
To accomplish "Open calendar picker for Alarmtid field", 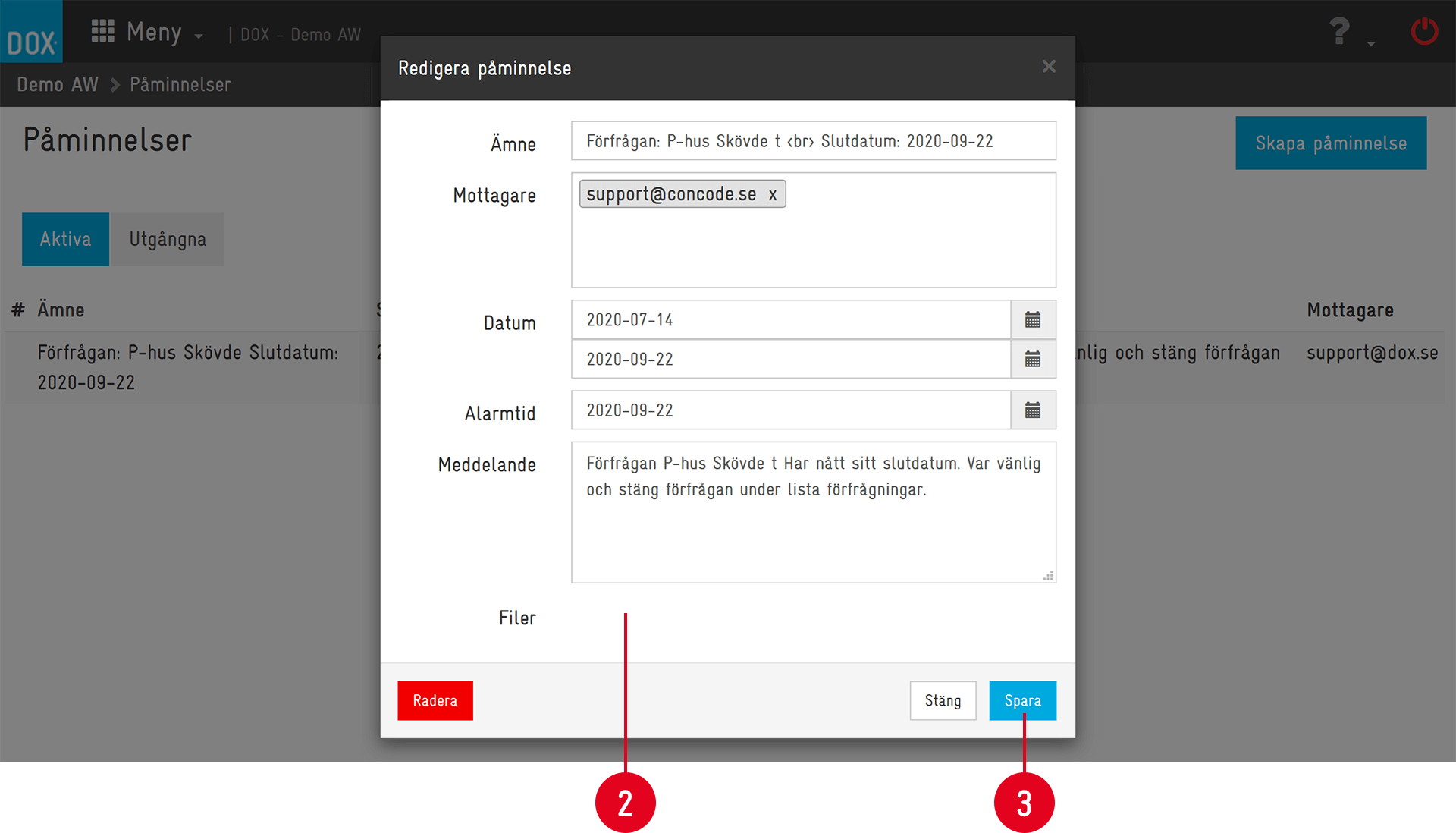I will [1033, 410].
